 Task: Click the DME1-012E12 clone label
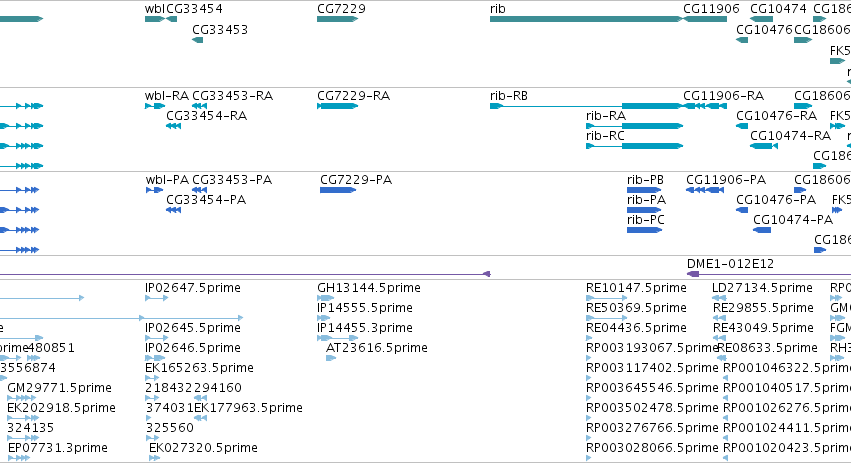coord(730,264)
